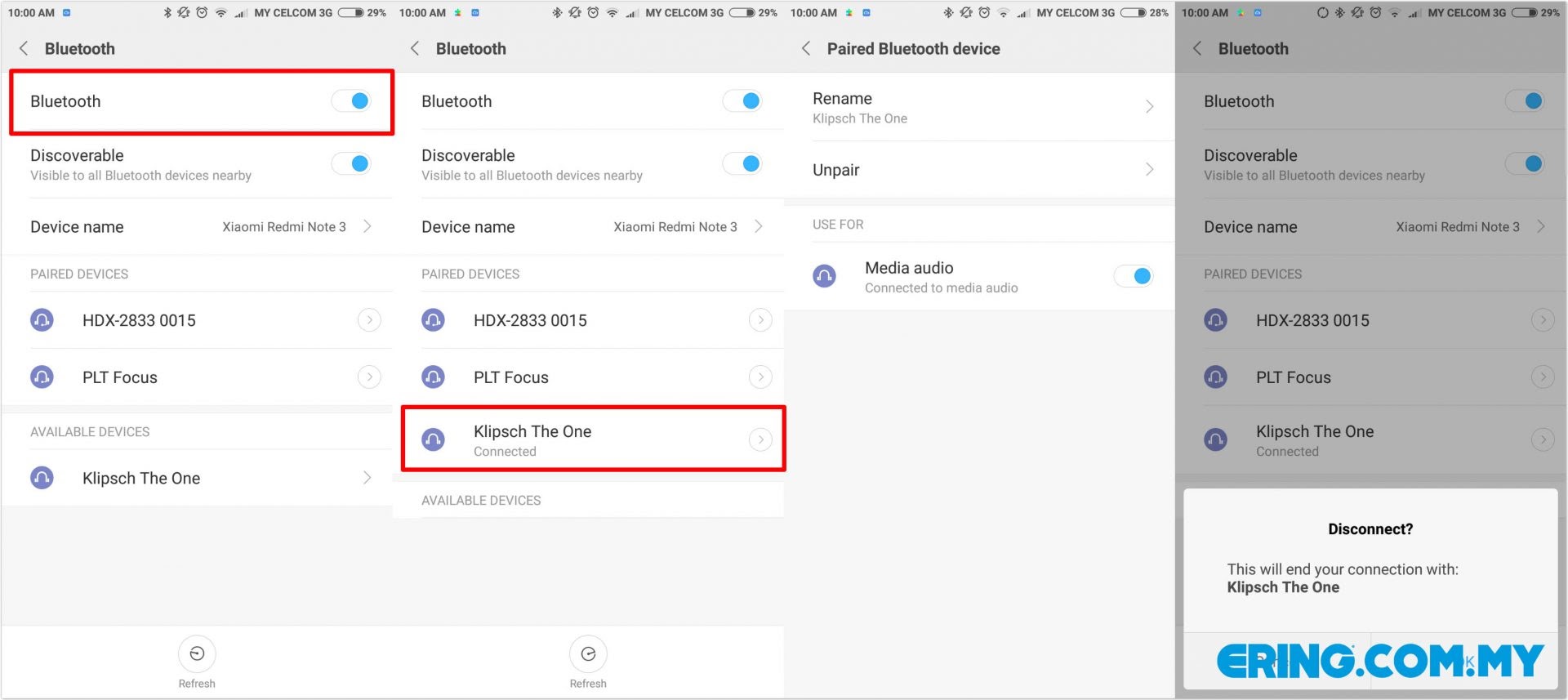1568x700 pixels.
Task: Tap battery indicator in third screenshot's status bar
Action: (1133, 12)
